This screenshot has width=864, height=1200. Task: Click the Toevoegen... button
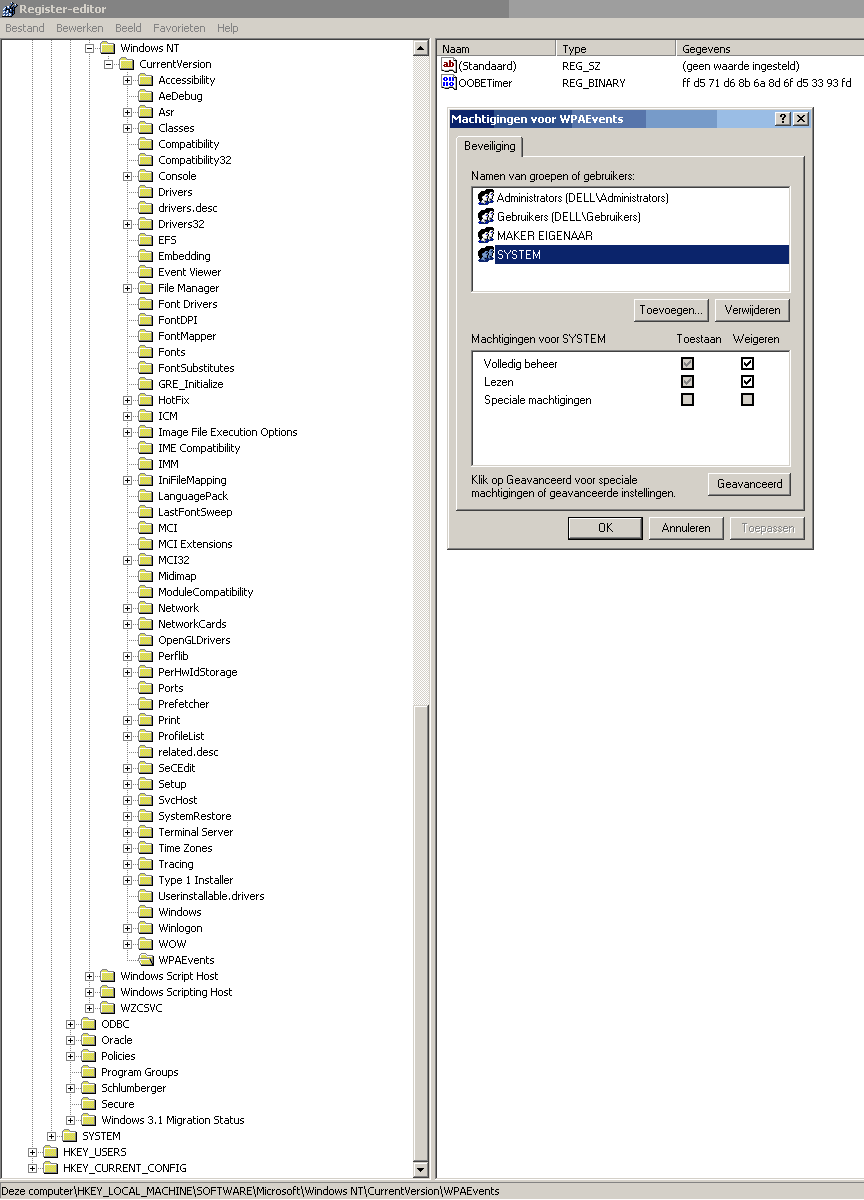(x=672, y=310)
